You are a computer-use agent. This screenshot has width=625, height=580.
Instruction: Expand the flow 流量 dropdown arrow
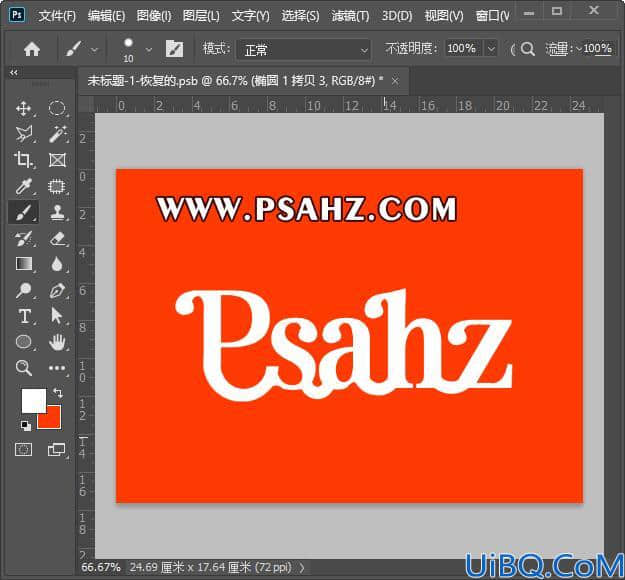579,49
